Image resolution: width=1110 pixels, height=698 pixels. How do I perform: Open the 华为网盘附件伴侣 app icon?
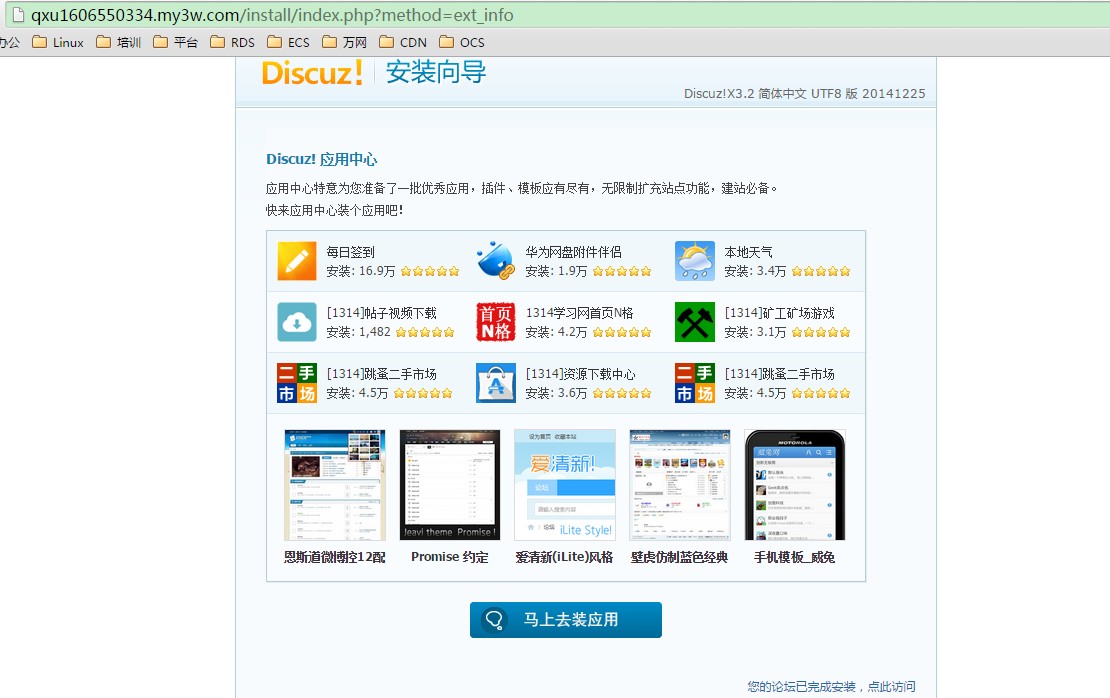pyautogui.click(x=495, y=261)
